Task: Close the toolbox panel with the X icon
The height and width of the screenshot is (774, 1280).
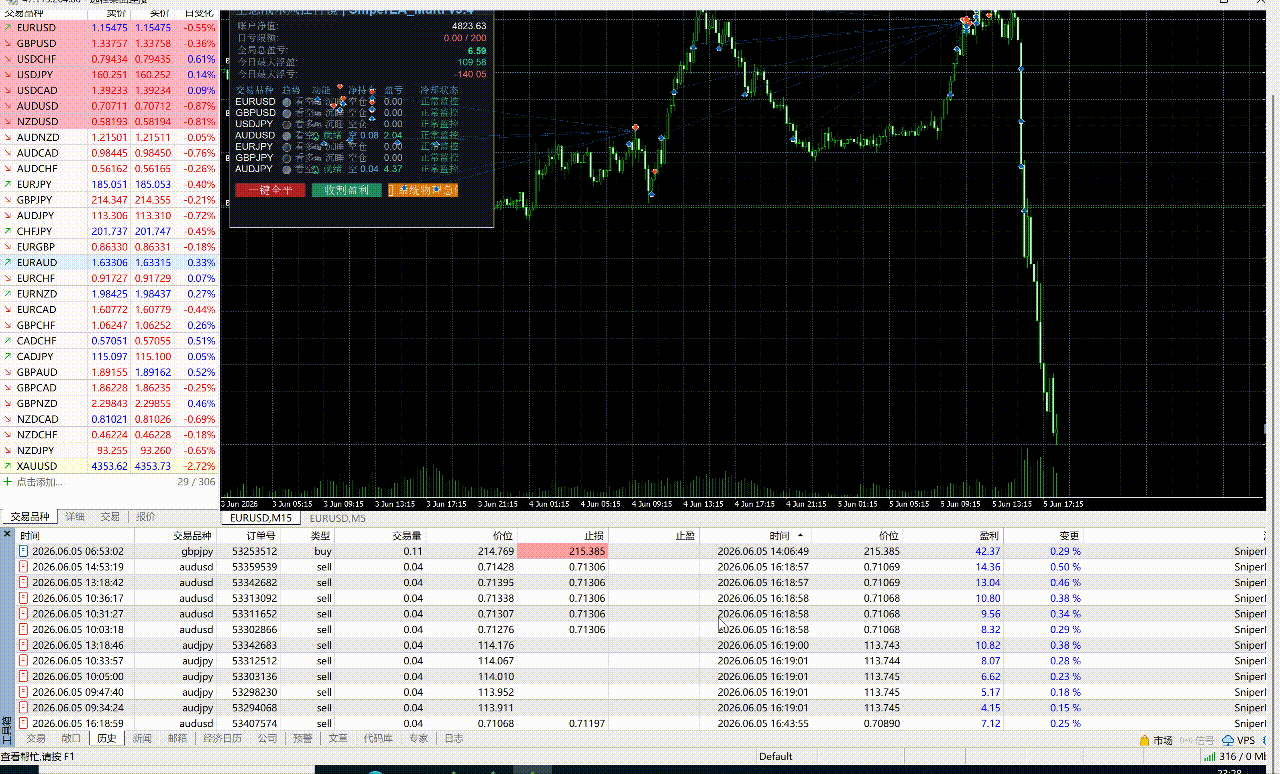Action: (x=7, y=536)
